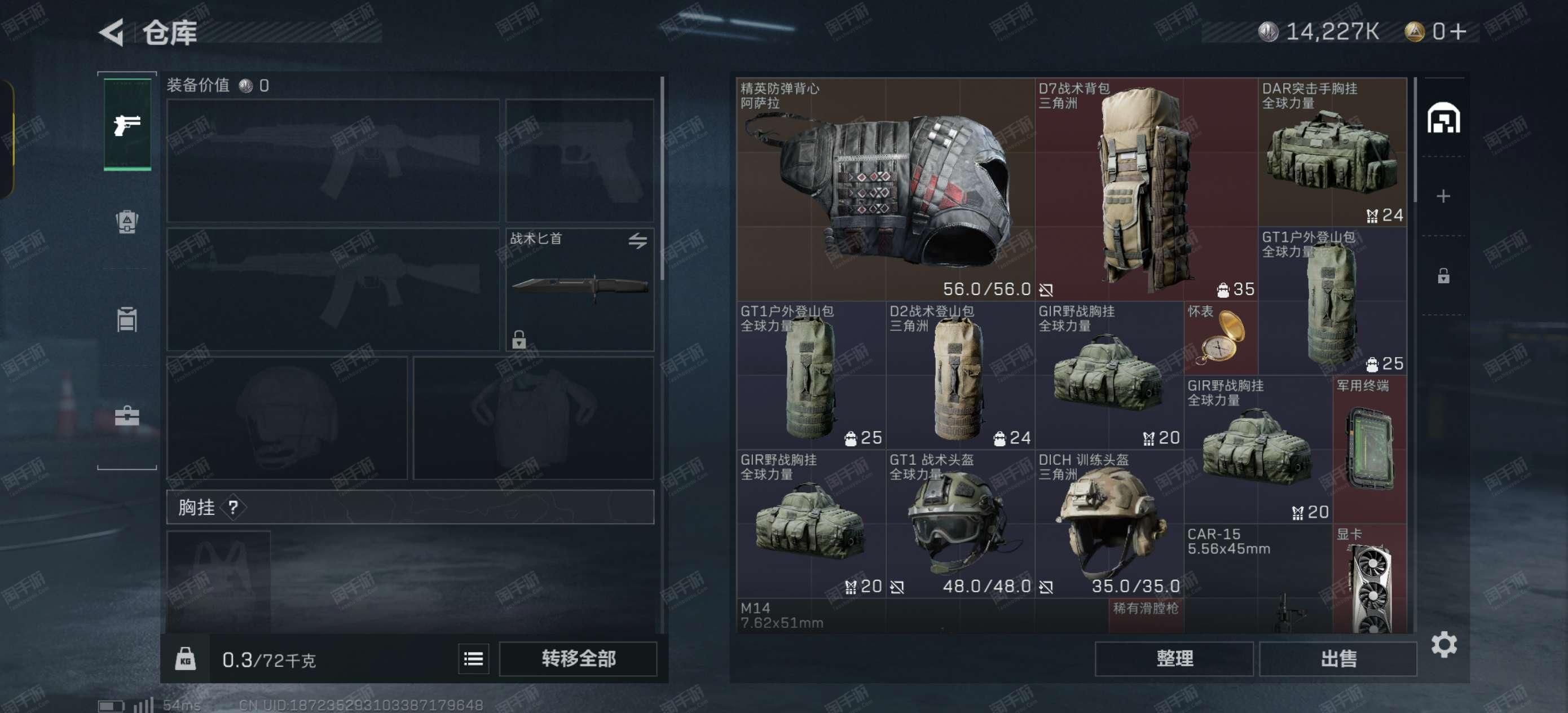This screenshot has height=713, width=1568.
Task: Click the Sell (出售) button
Action: pos(1337,658)
